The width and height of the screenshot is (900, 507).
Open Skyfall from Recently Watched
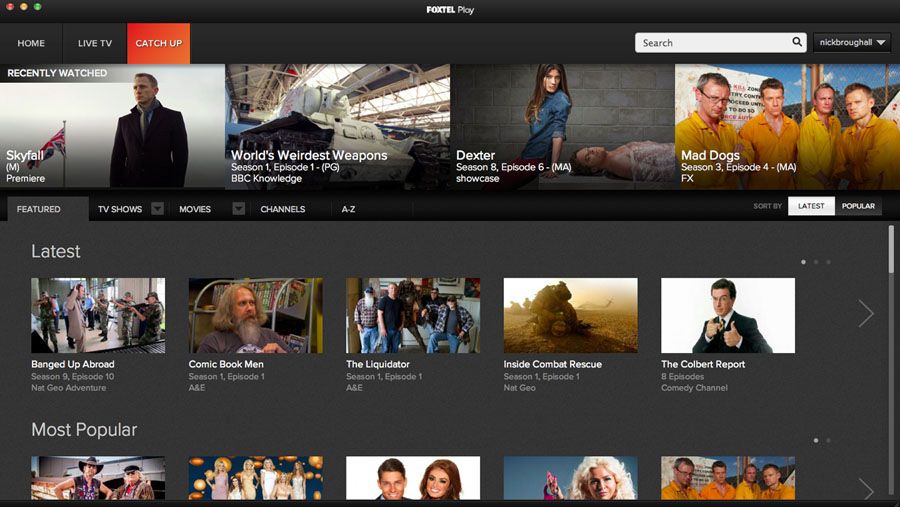(112, 126)
